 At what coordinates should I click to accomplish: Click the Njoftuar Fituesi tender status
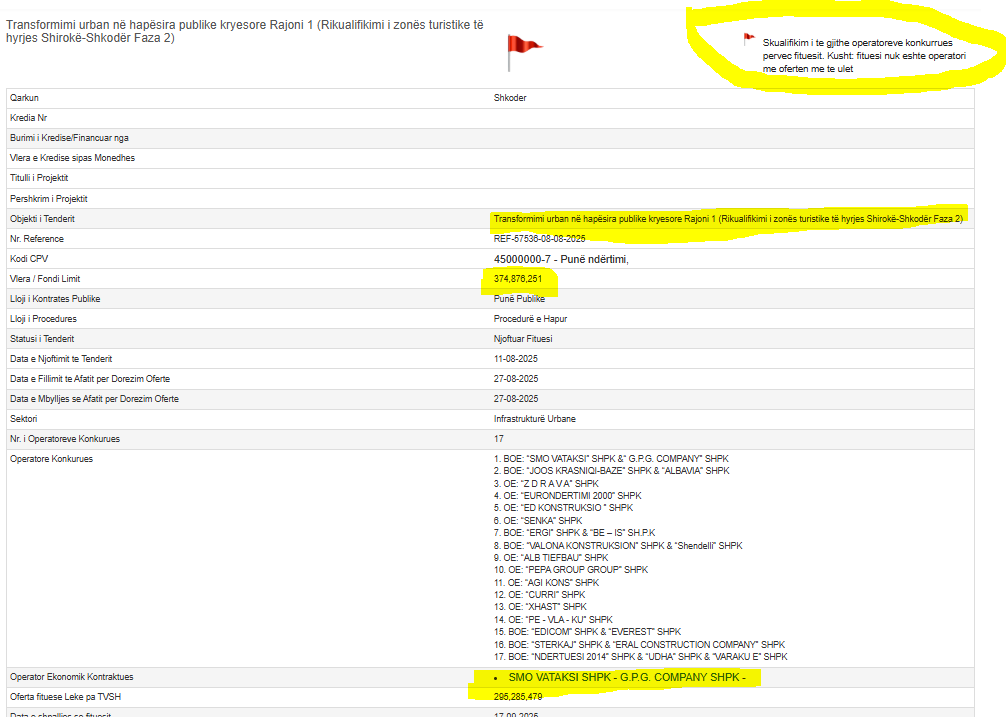click(x=522, y=339)
